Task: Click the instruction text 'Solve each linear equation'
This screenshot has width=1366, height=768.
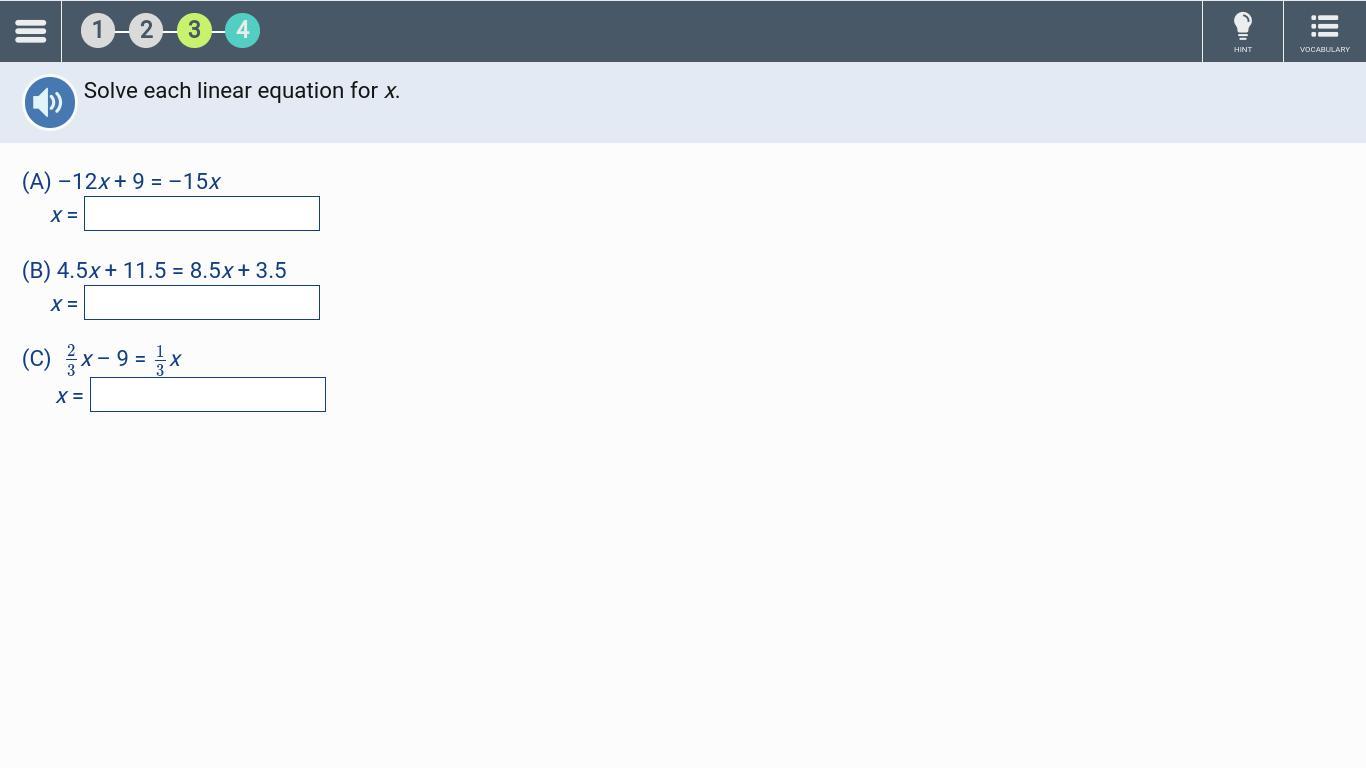Action: (214, 90)
